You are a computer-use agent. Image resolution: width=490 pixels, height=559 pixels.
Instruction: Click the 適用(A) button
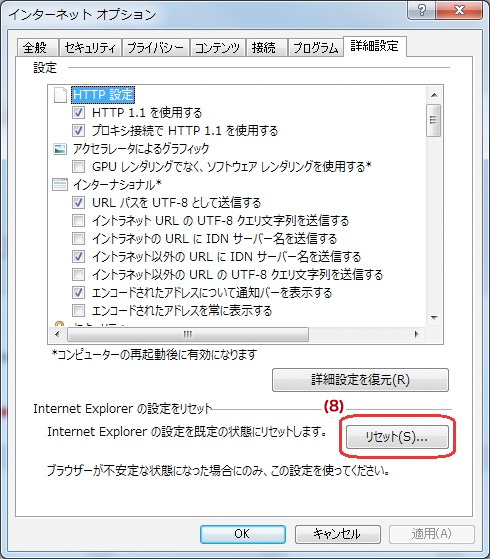point(432,534)
